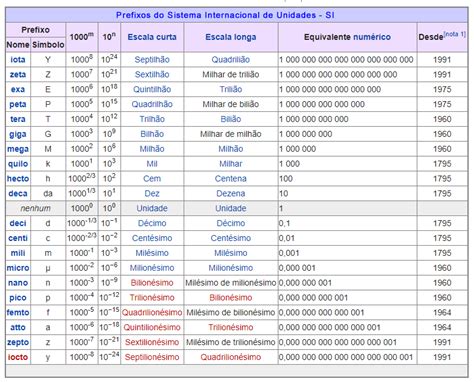
Task: Open the nota 1 footnote reference
Action: (x=455, y=34)
